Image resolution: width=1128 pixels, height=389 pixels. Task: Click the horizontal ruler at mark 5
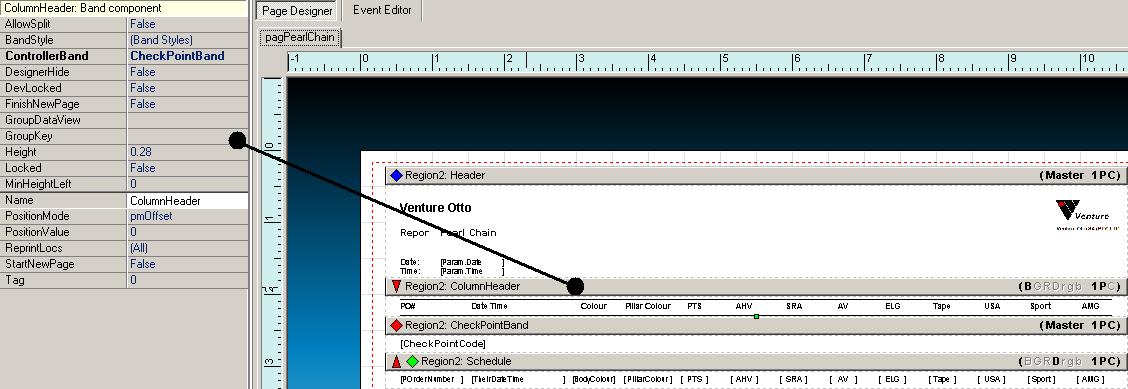click(x=725, y=62)
